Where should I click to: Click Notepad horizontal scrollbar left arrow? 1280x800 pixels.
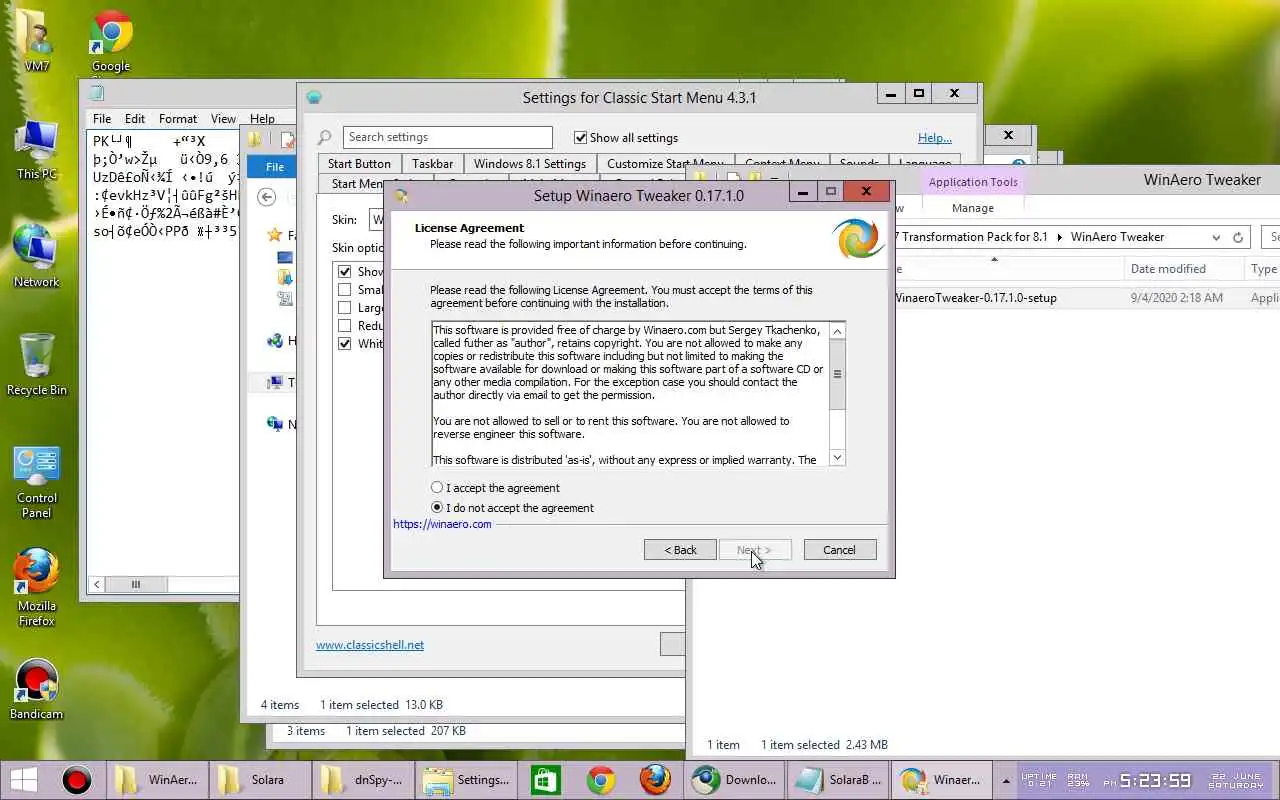(x=97, y=584)
